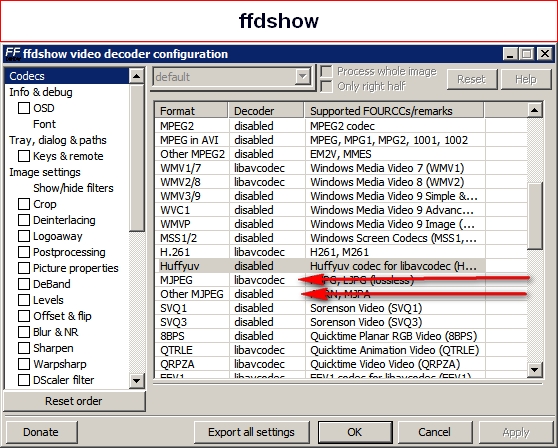Enable the Logoaway checkbox

(x=24, y=236)
